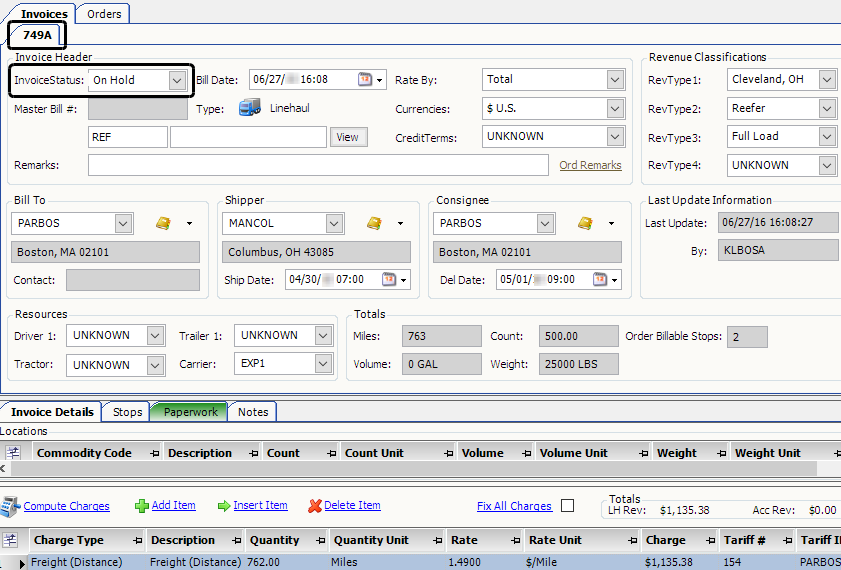This screenshot has height=570, width=841.
Task: Click into the Remarks text field
Action: tap(318, 165)
